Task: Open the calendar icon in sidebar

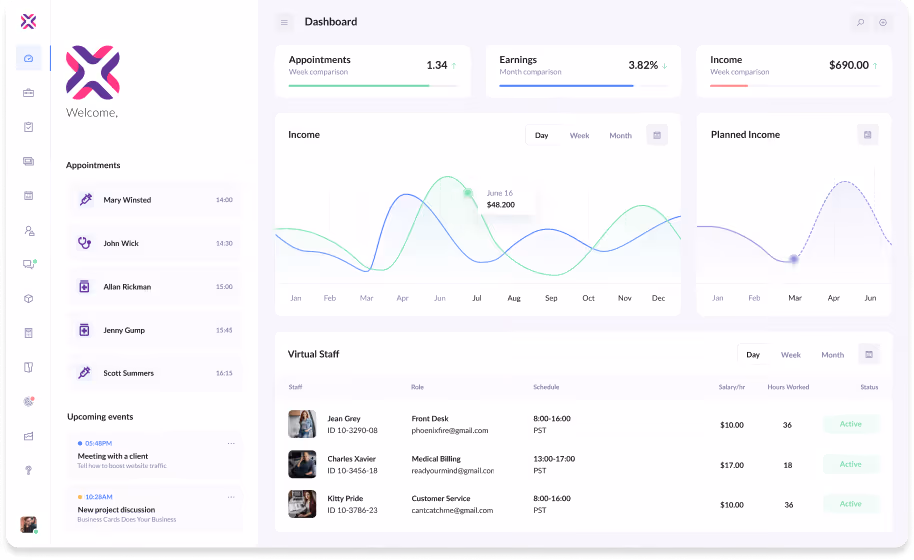Action: (x=29, y=196)
